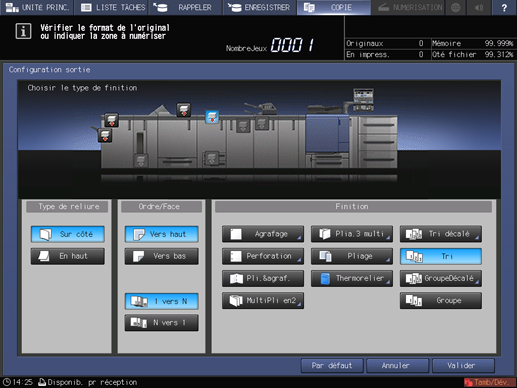Image resolution: width=517 pixels, height=388 pixels.
Task: Select the left grey tray icon near center
Action: point(243,126)
